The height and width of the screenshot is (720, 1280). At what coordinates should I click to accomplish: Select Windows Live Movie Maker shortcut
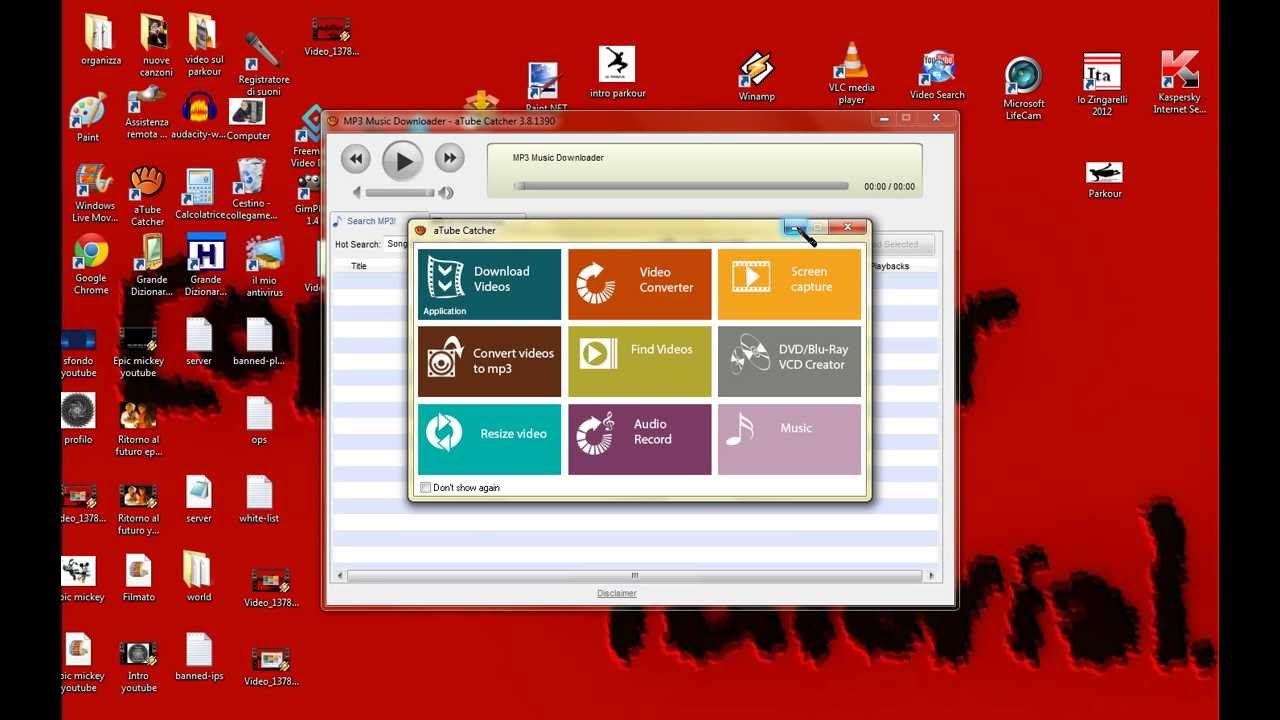point(95,194)
